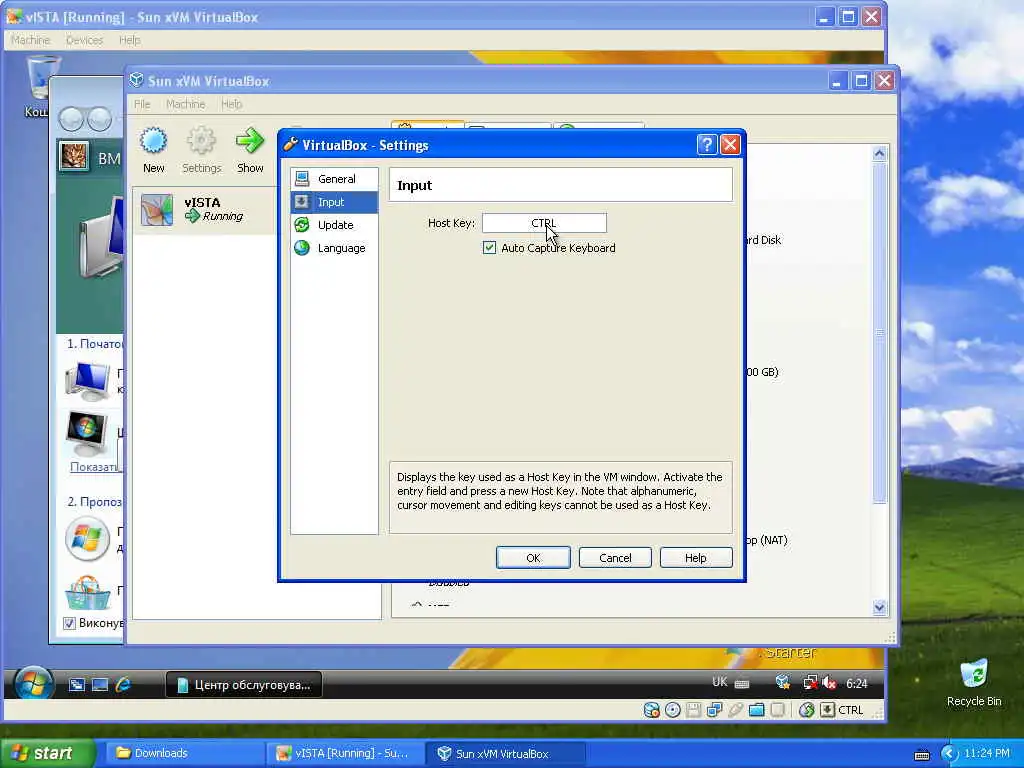The height and width of the screenshot is (768, 1024).
Task: Open Machine menu in vISTA Running window
Action: [x=30, y=40]
